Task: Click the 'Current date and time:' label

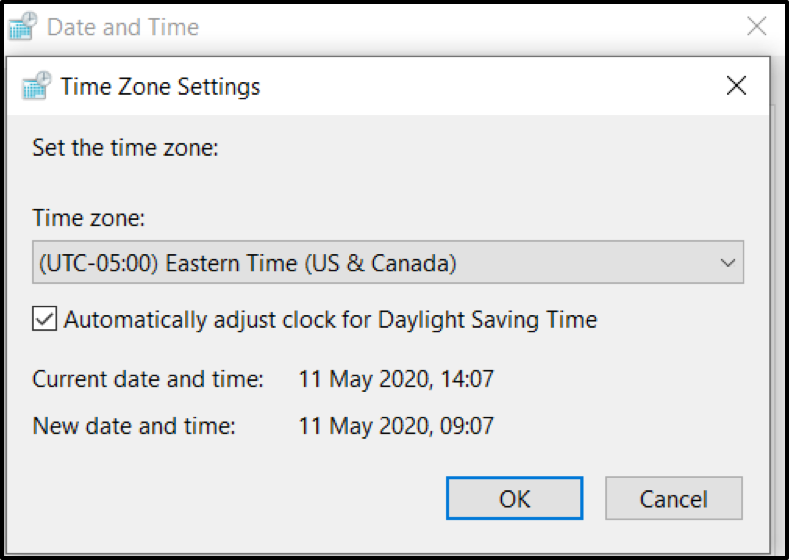Action: click(x=148, y=379)
